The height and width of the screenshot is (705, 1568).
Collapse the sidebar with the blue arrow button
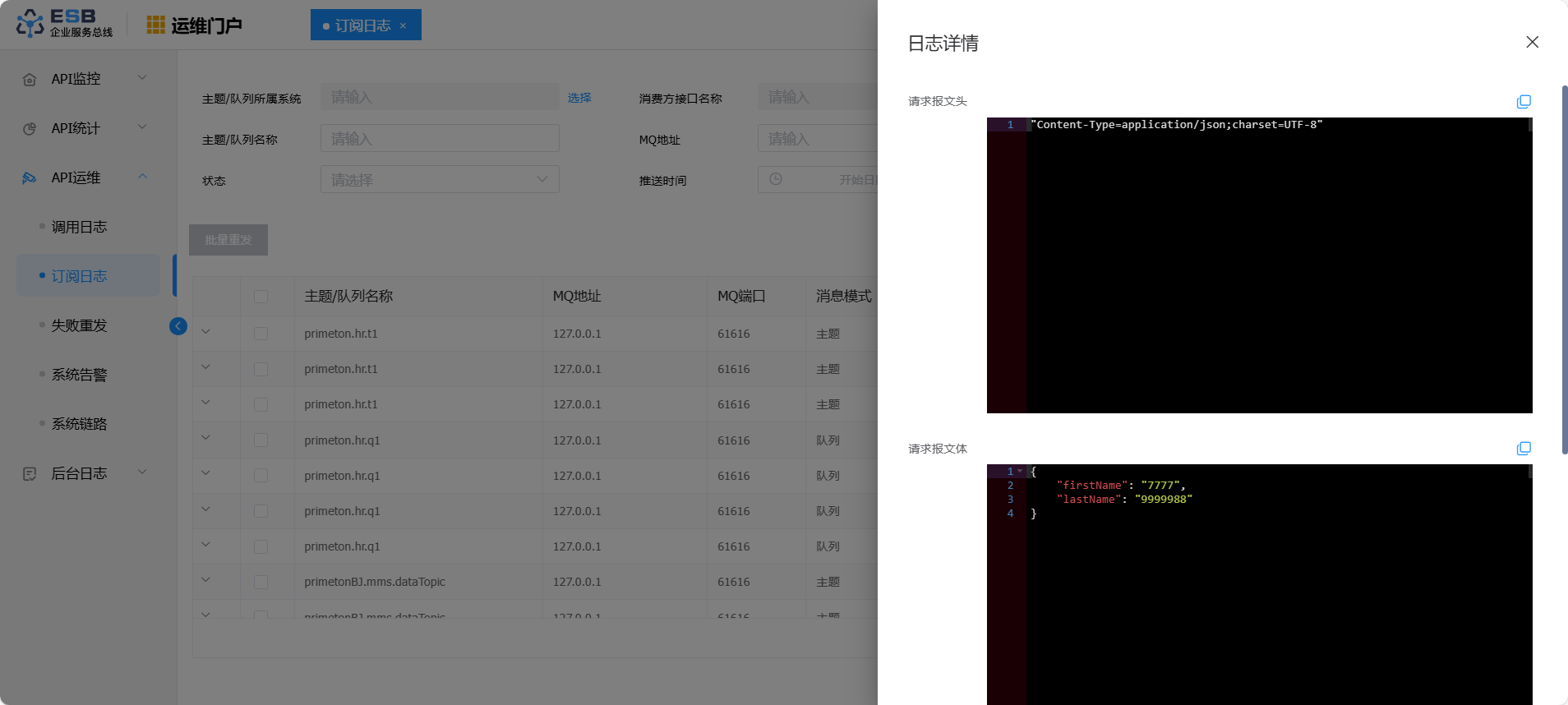[178, 326]
